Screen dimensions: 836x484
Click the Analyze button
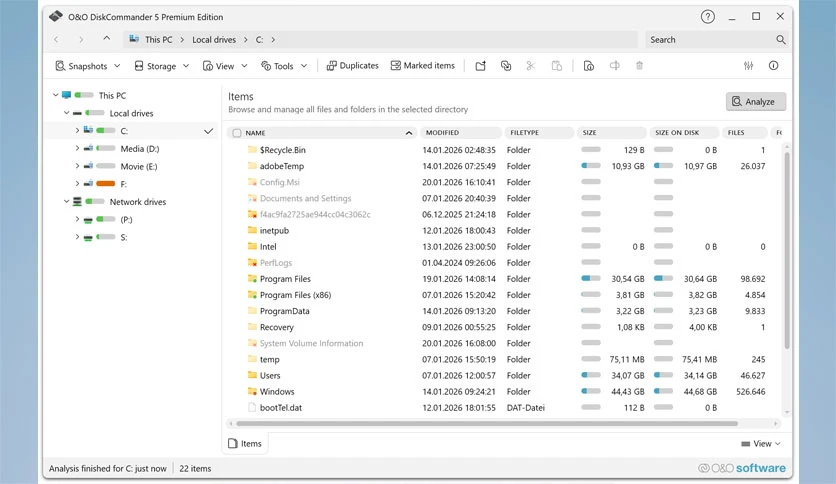coord(755,101)
